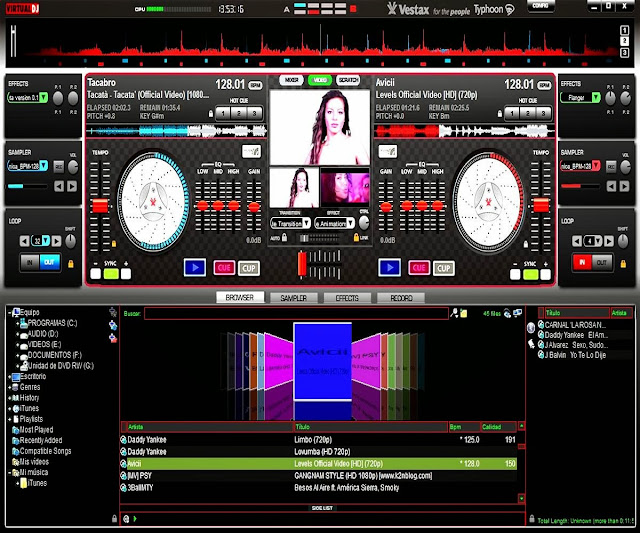The image size is (640, 533).
Task: Toggle loop OUT on left loop panel
Action: click(49, 262)
